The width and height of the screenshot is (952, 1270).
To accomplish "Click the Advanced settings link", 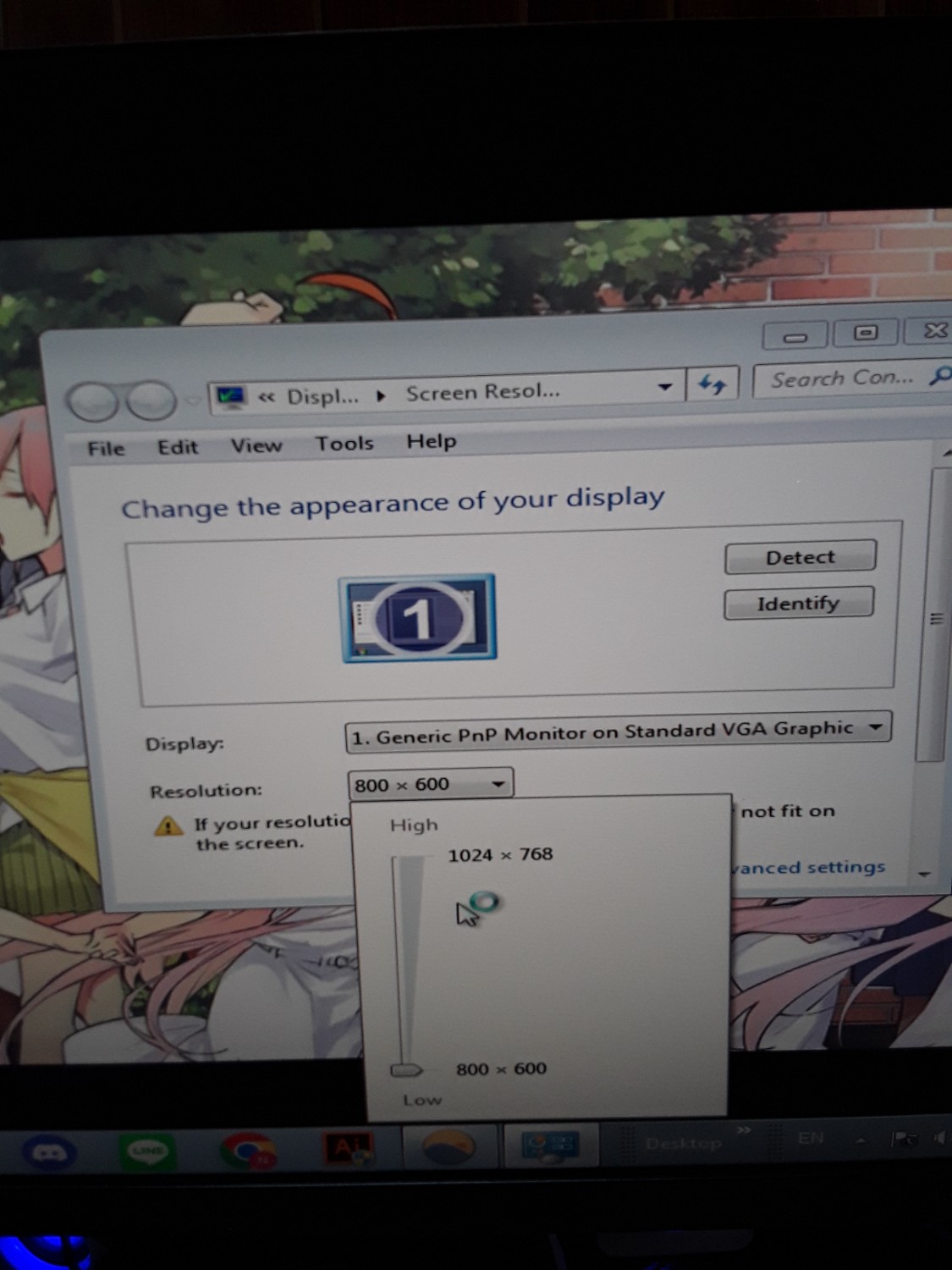I will click(810, 867).
